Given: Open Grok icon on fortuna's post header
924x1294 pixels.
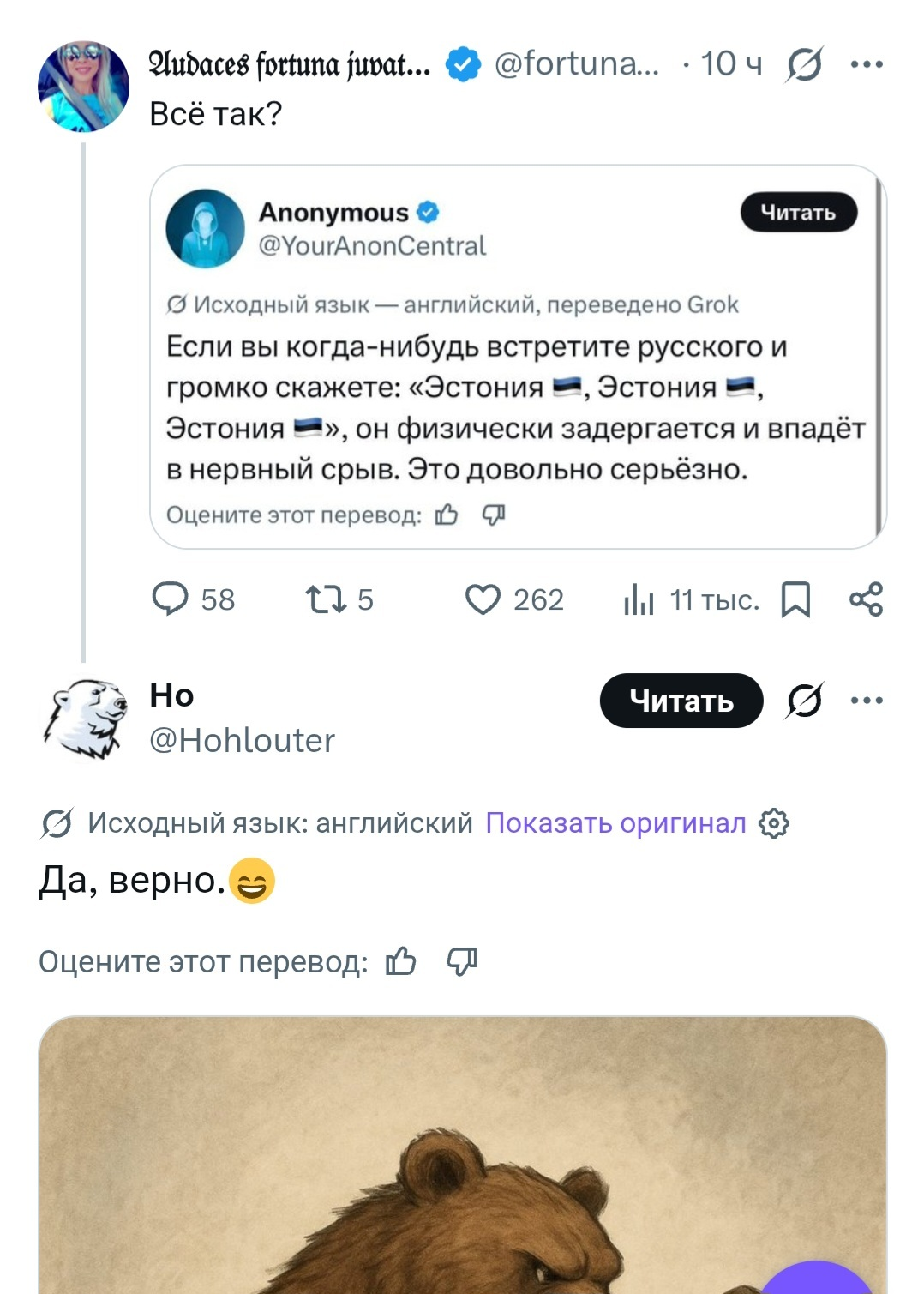Looking at the screenshot, I should (x=804, y=64).
